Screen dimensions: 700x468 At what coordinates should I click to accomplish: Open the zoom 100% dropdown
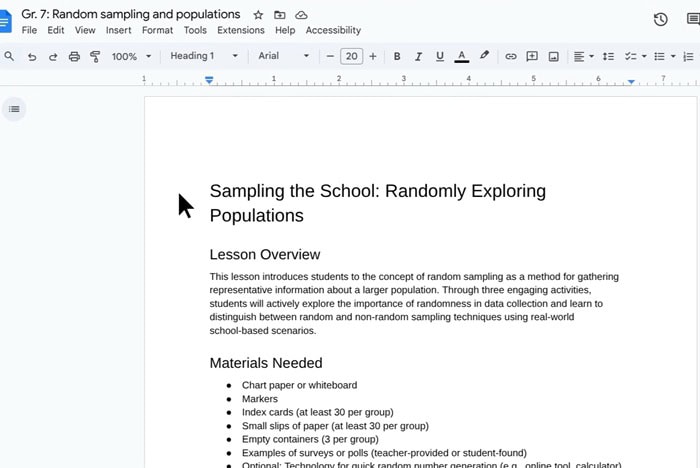pyautogui.click(x=132, y=57)
